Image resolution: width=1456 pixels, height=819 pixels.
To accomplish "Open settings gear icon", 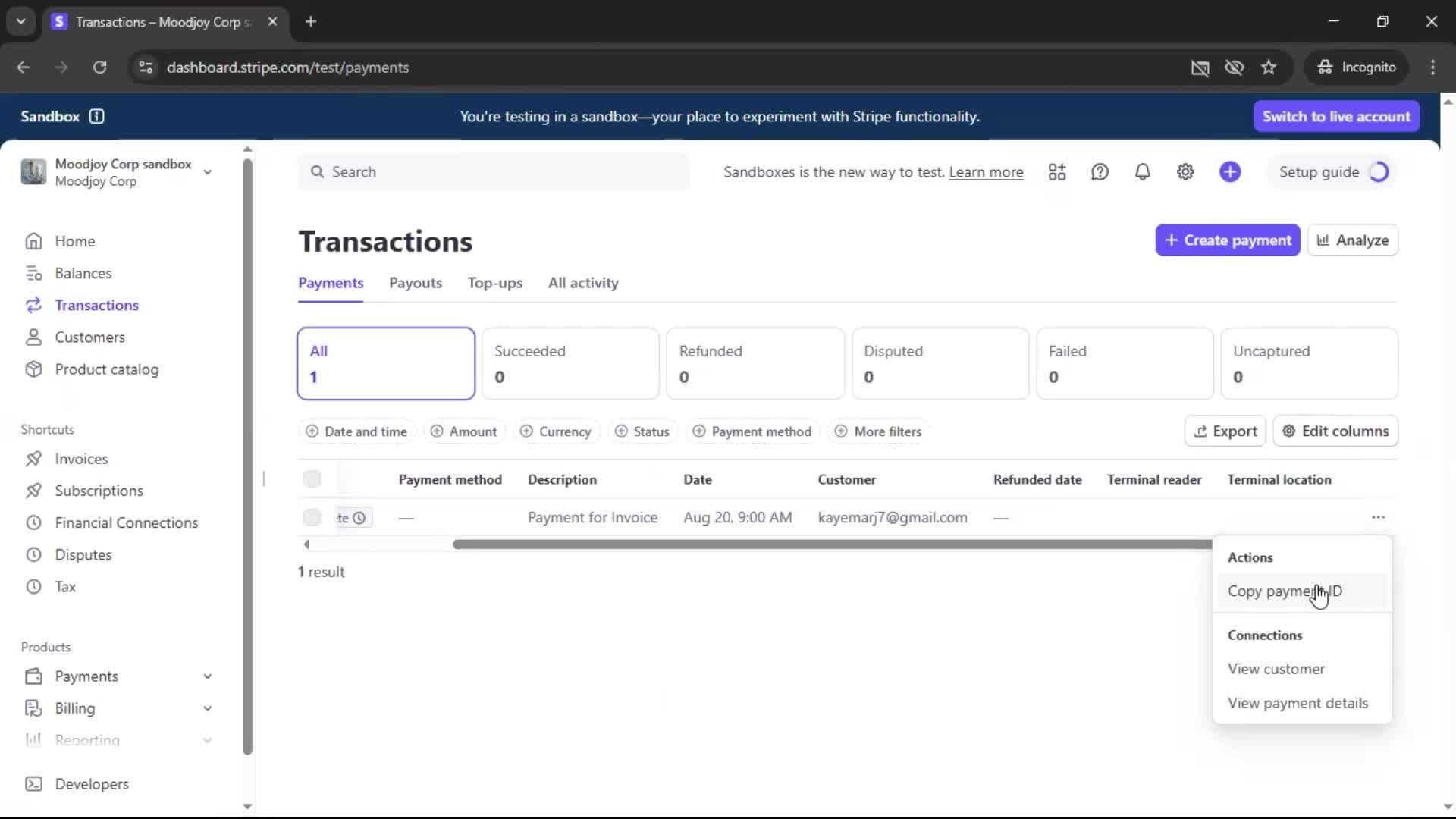I will [x=1185, y=172].
